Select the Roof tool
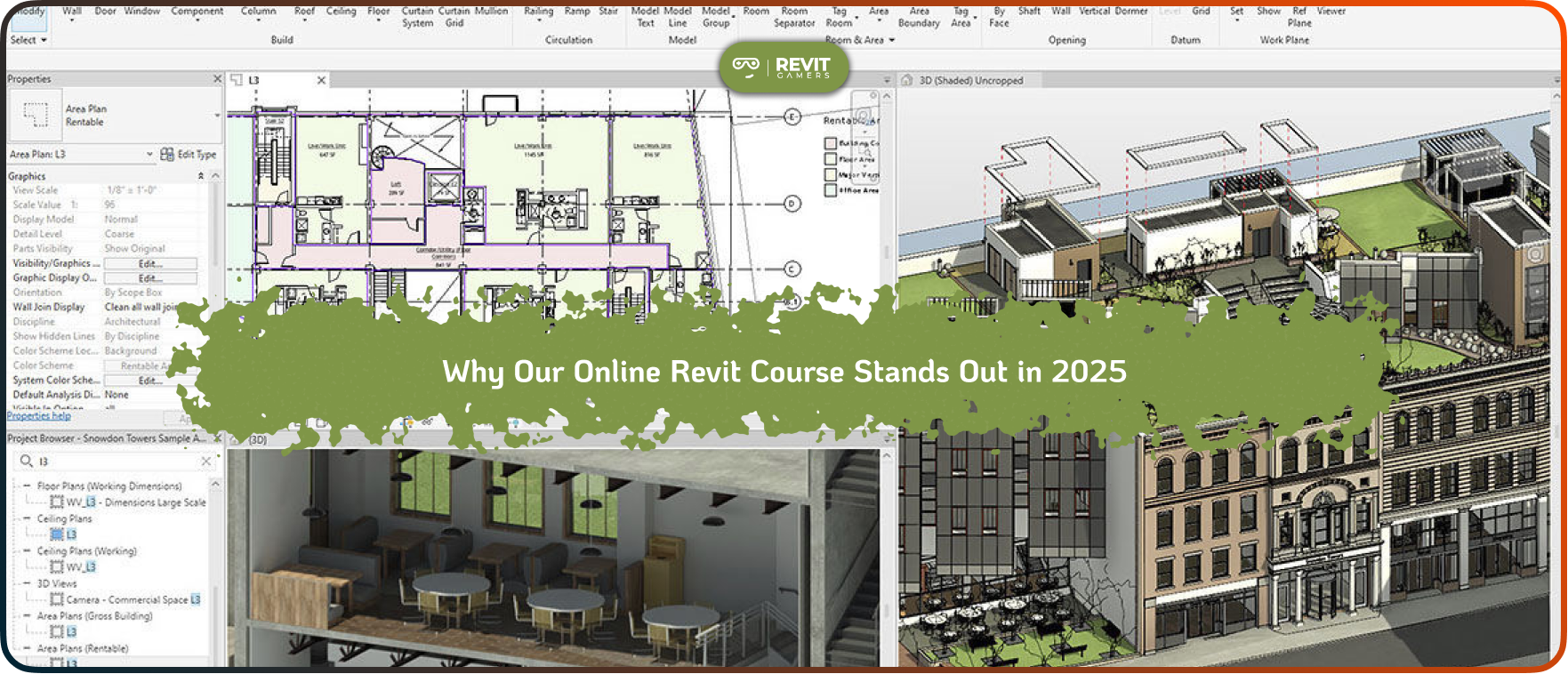The image size is (1568, 674). point(304,12)
